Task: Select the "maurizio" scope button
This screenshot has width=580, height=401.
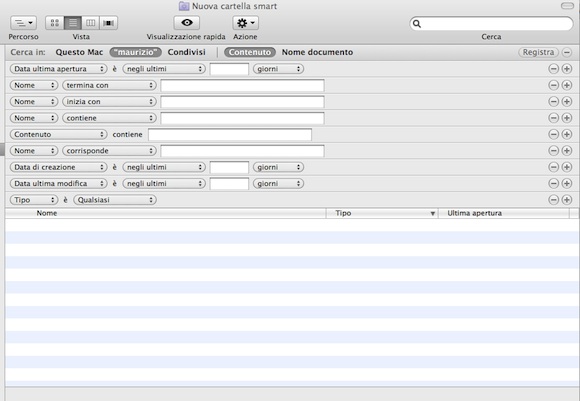Action: pos(135,52)
